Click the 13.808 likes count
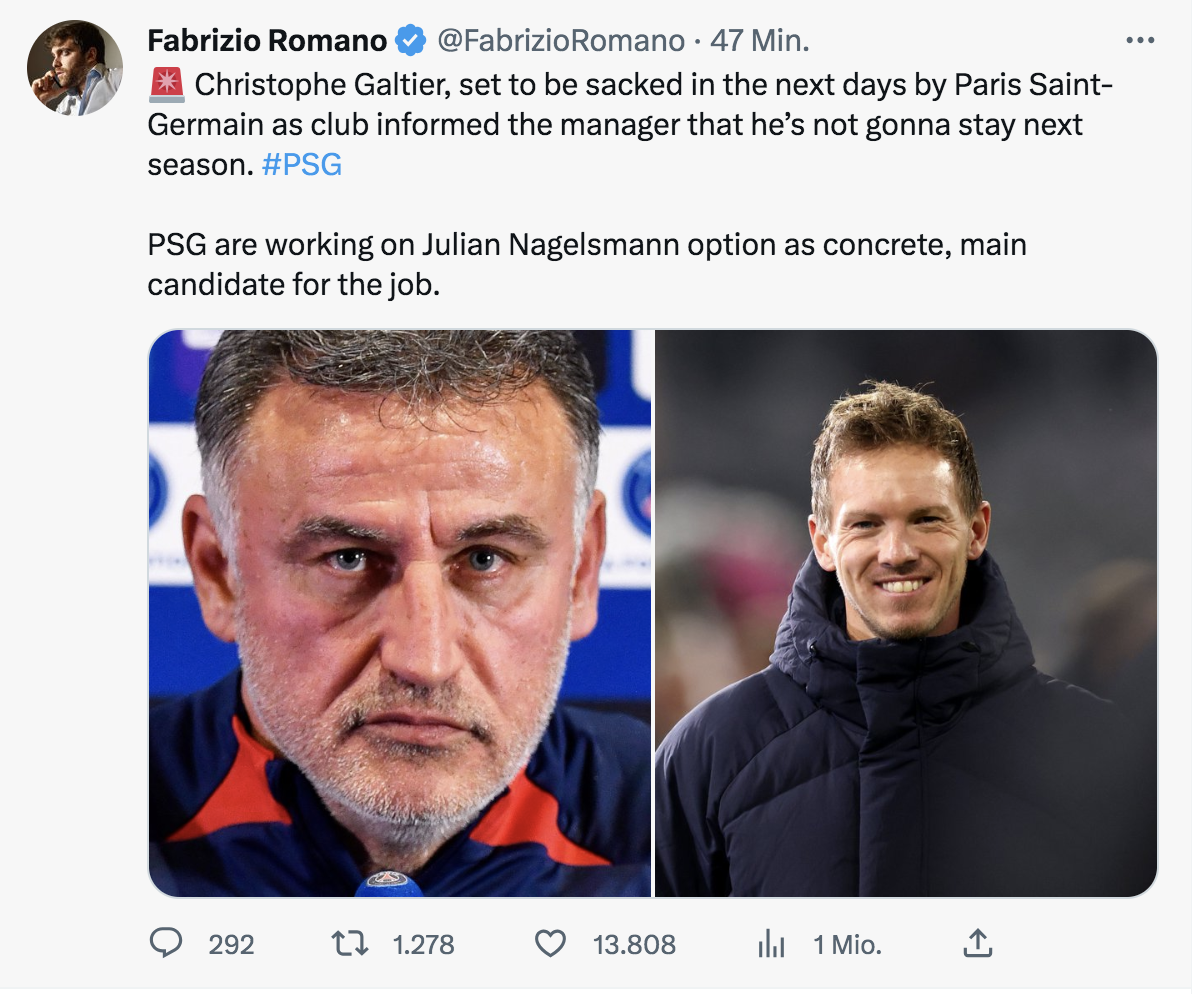 click(634, 944)
